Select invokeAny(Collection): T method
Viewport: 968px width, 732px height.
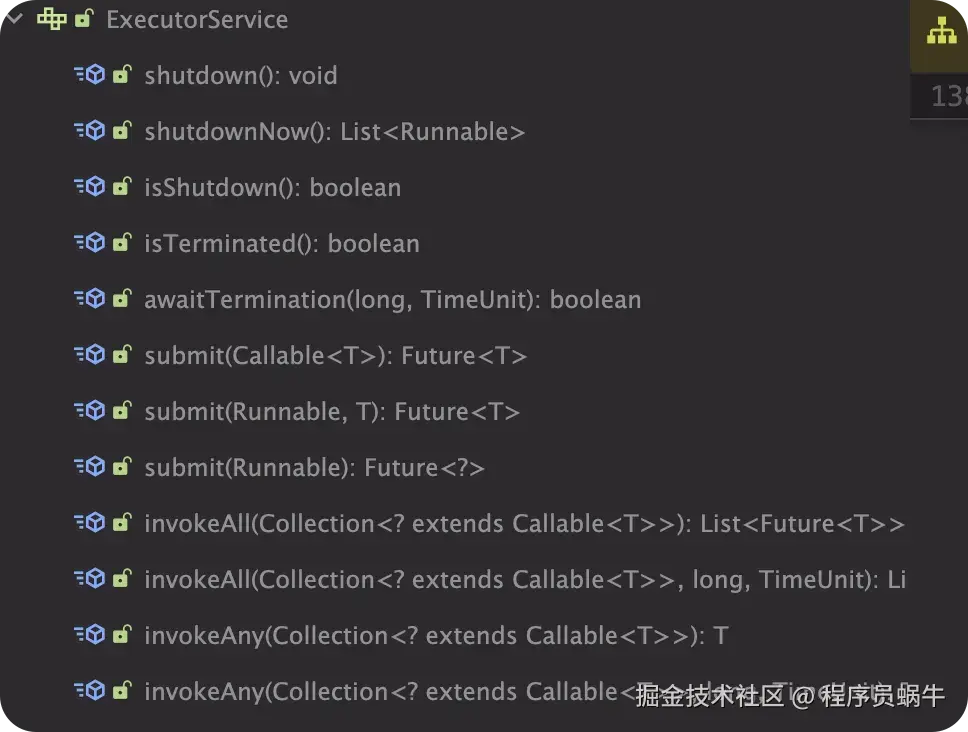click(436, 636)
